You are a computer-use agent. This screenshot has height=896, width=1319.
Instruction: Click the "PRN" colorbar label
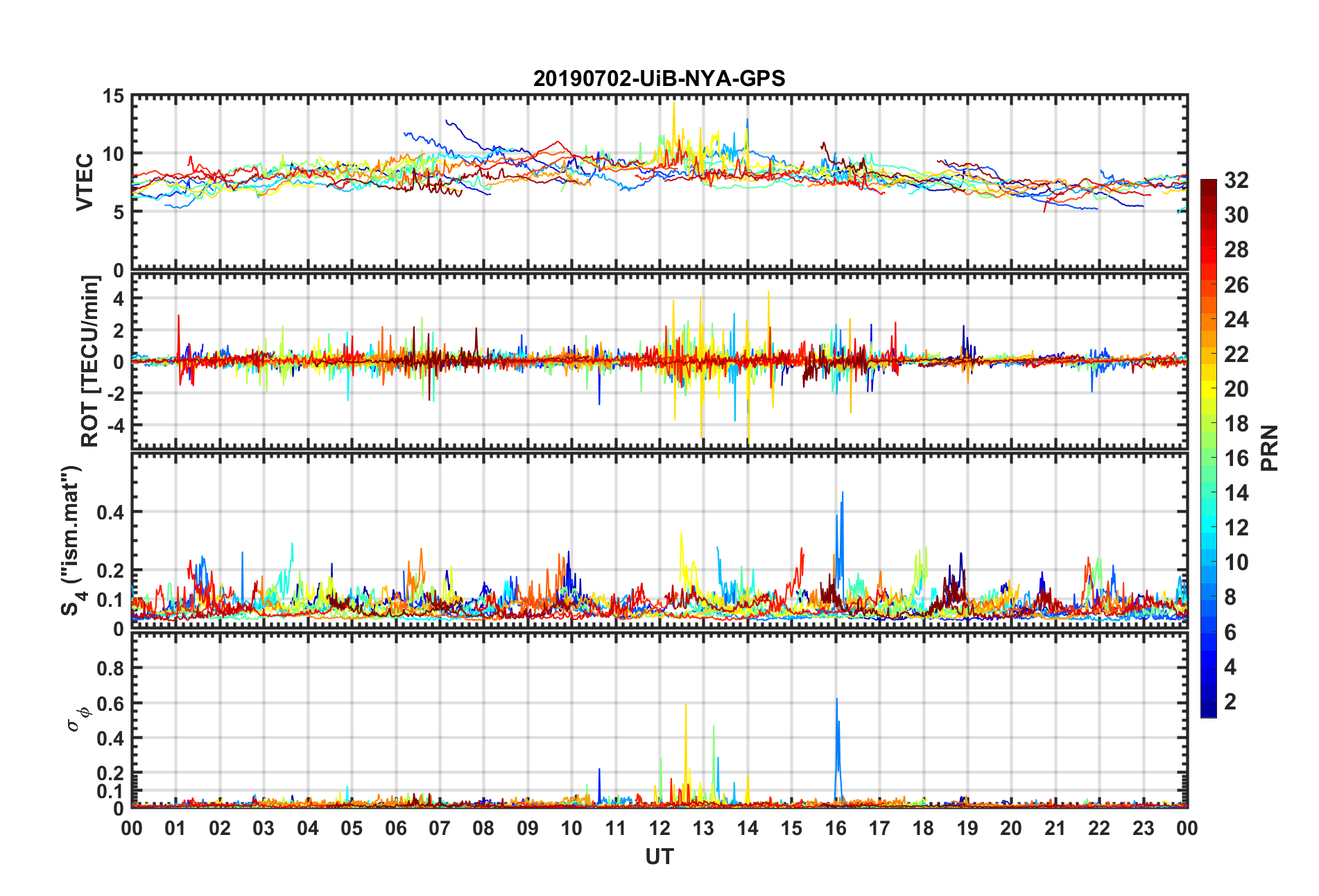tap(1270, 448)
